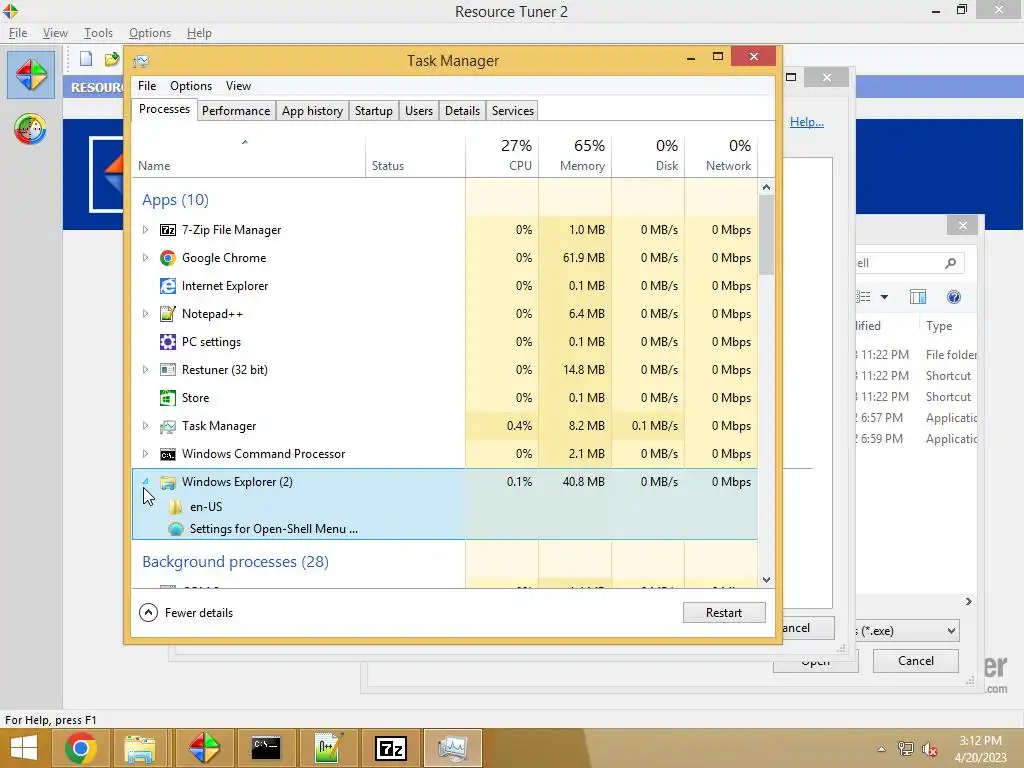
Task: Open Notepad++ from the taskbar
Action: click(x=328, y=748)
